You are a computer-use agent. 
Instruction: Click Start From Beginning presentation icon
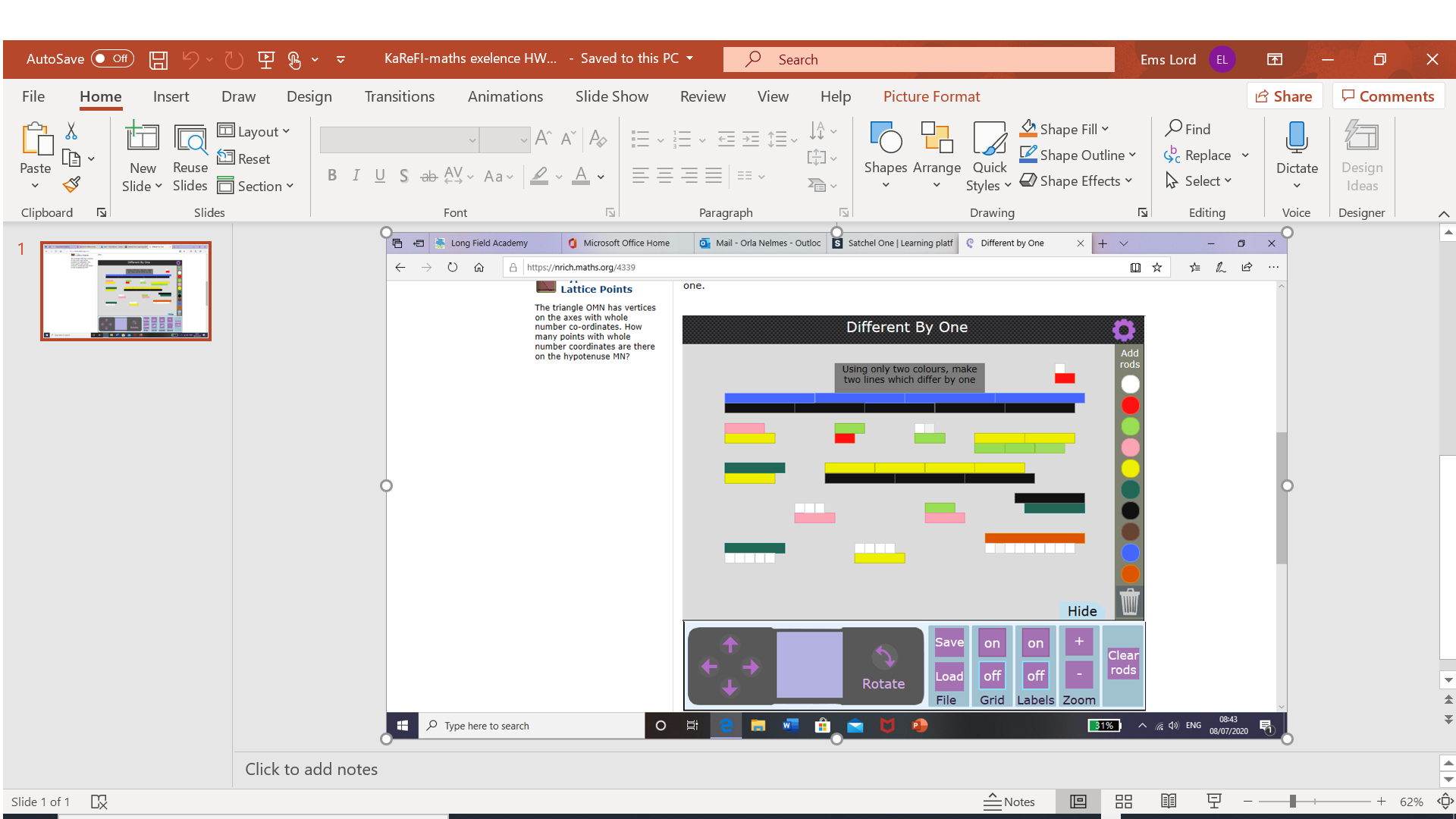coord(265,60)
